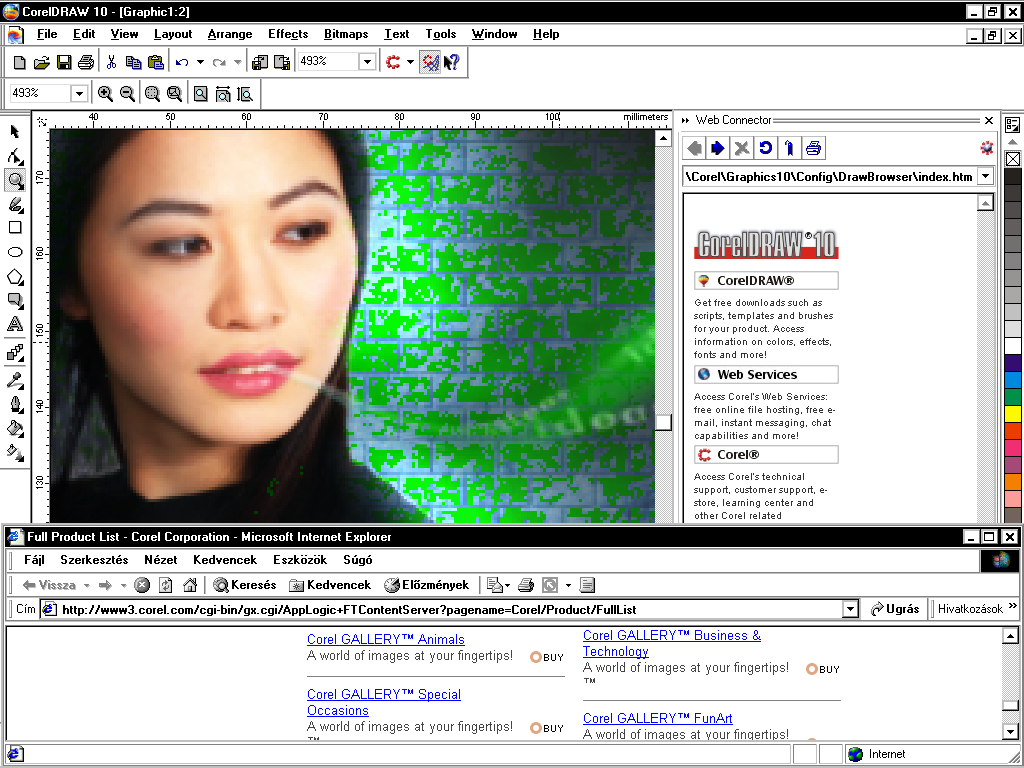Click the Corel GALLERY Animals link
The image size is (1024, 768).
pyautogui.click(x=386, y=639)
